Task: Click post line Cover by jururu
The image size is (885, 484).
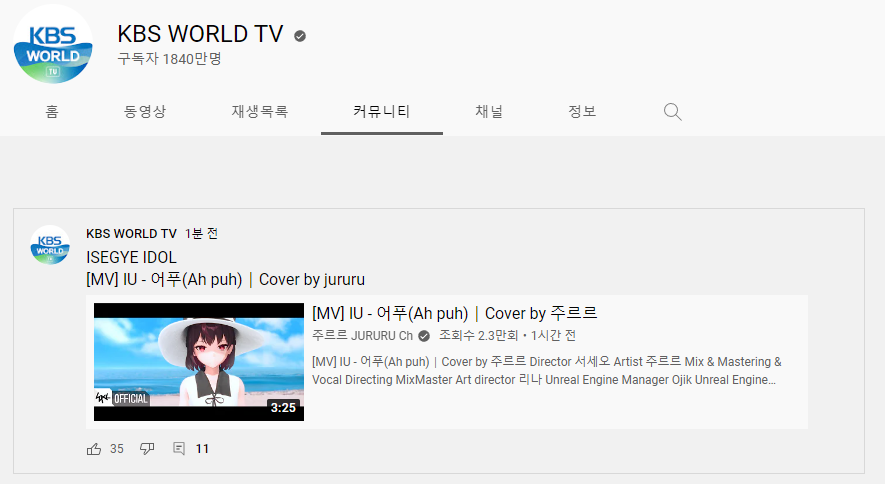Action: tap(225, 279)
